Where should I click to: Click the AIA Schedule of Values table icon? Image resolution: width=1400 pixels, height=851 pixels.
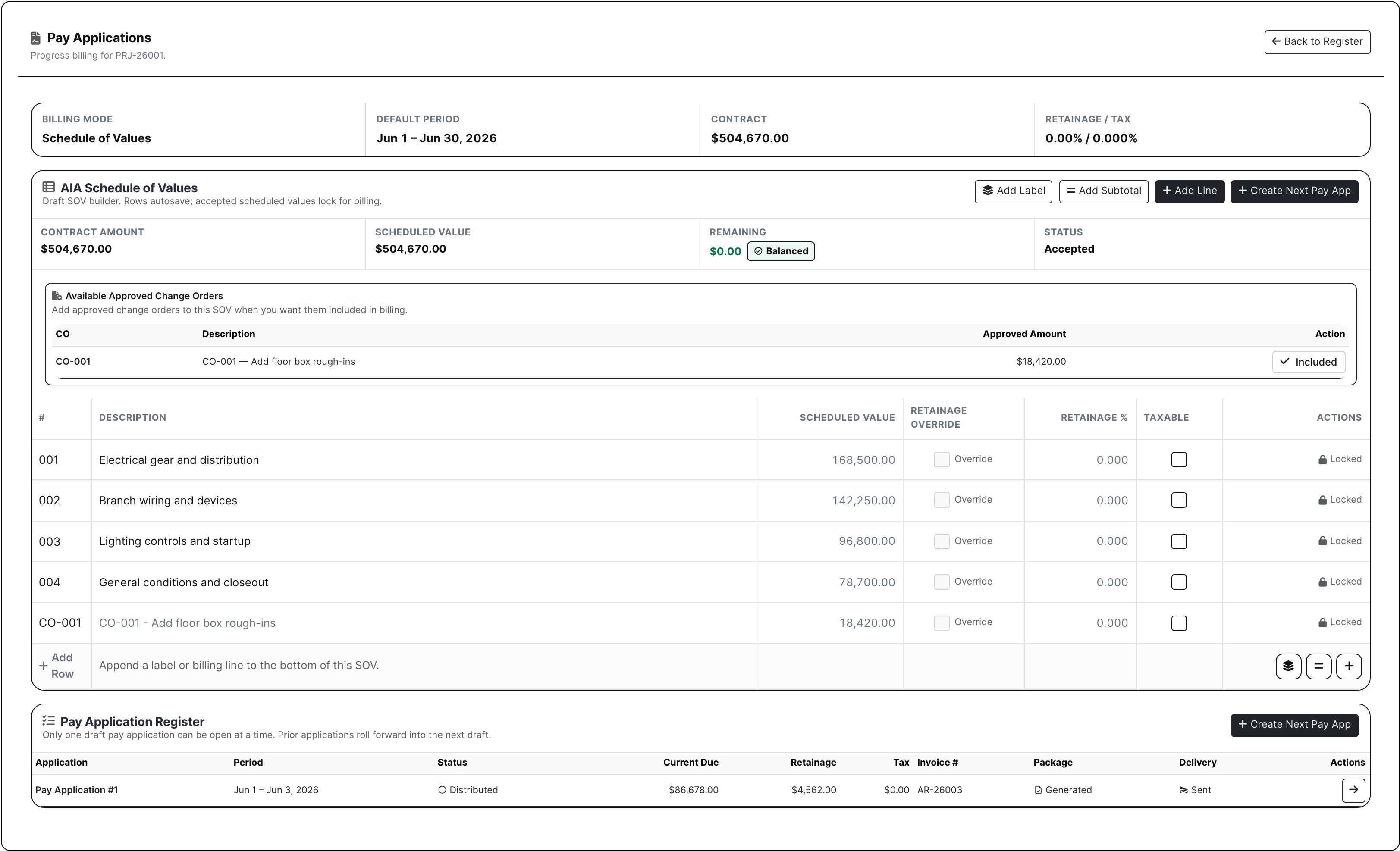pyautogui.click(x=49, y=187)
